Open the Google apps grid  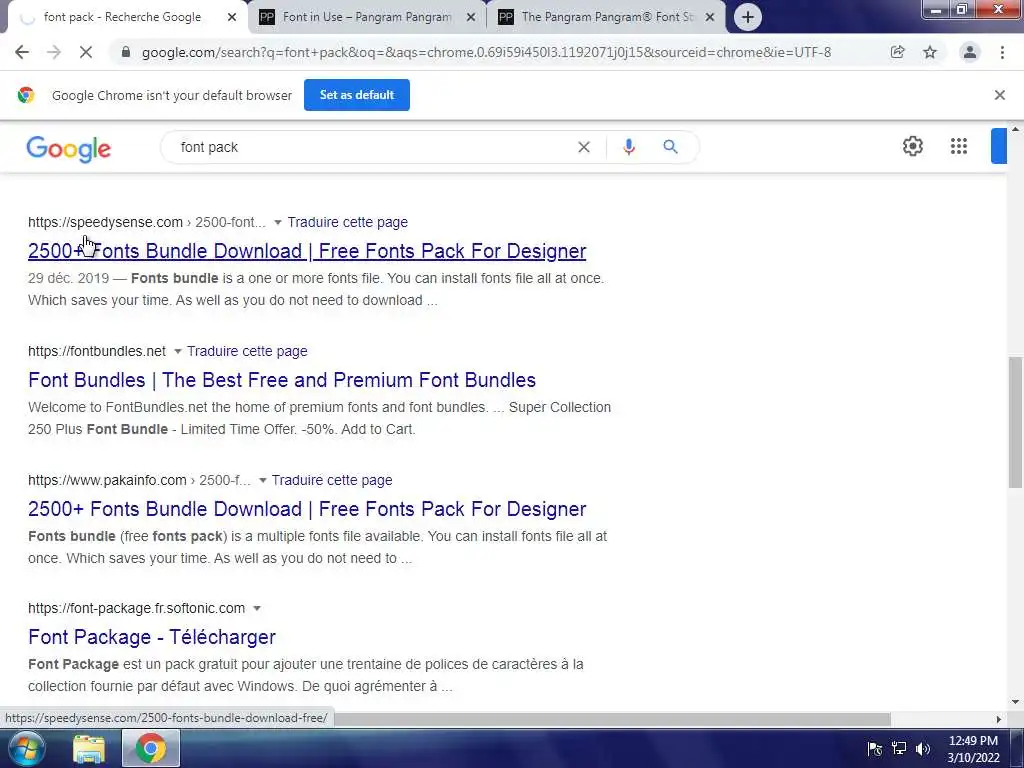coord(959,146)
